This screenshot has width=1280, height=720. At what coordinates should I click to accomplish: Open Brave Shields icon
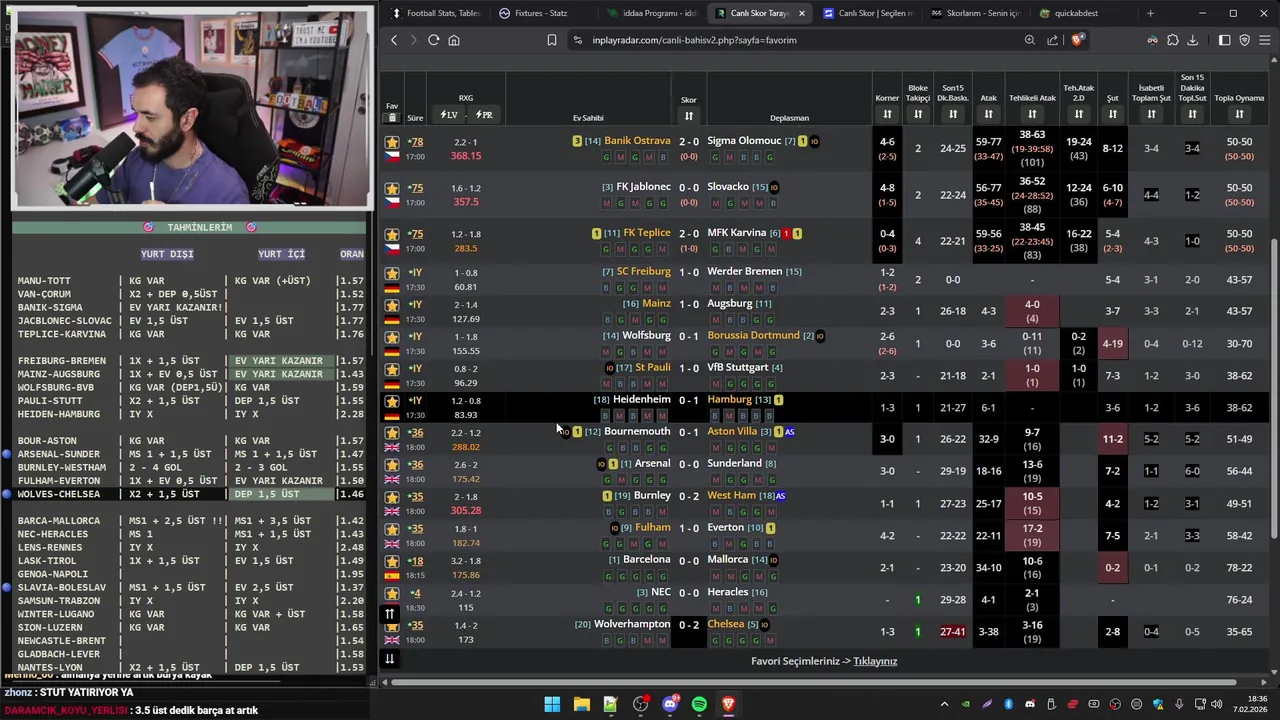(1076, 40)
